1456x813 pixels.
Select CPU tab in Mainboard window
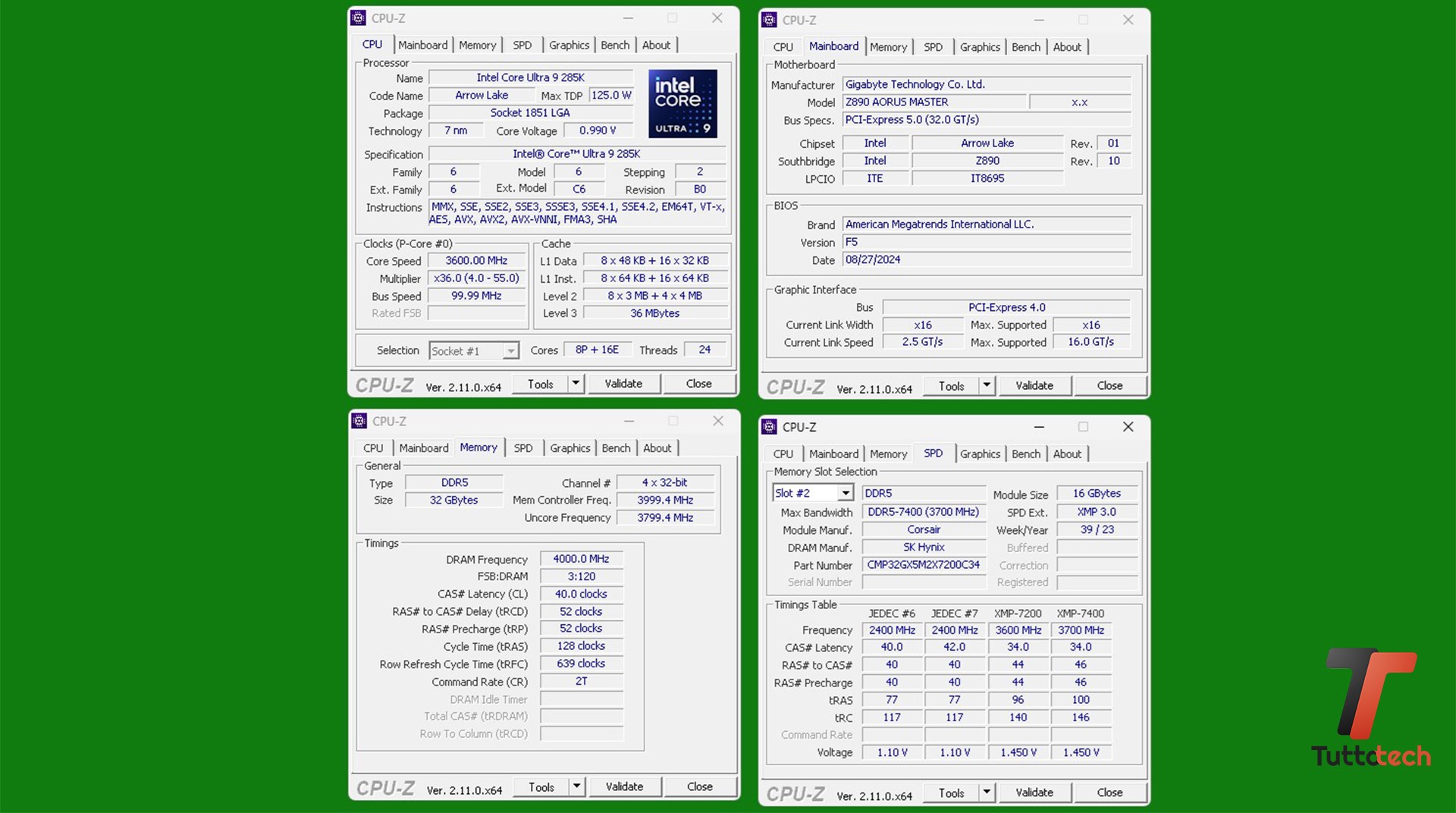click(783, 47)
